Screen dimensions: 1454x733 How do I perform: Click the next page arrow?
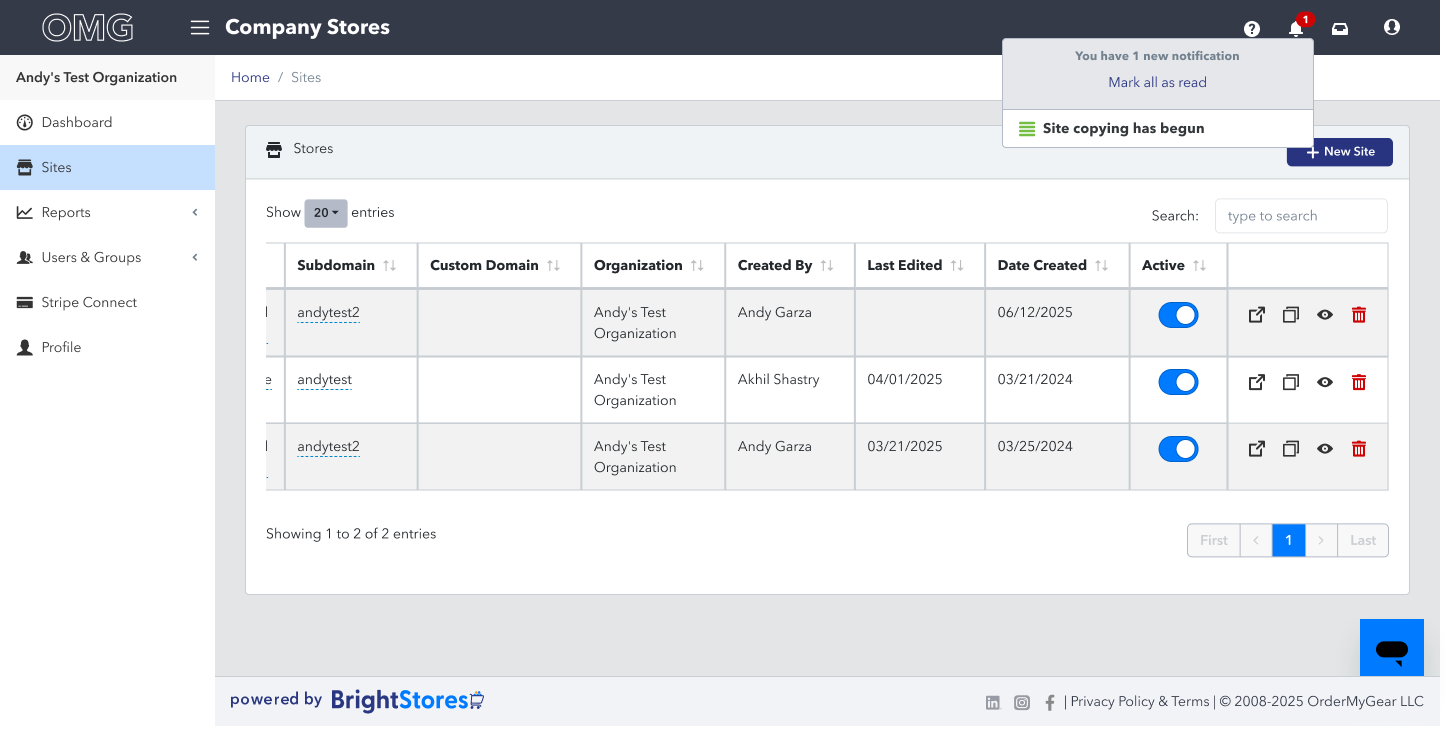1321,540
